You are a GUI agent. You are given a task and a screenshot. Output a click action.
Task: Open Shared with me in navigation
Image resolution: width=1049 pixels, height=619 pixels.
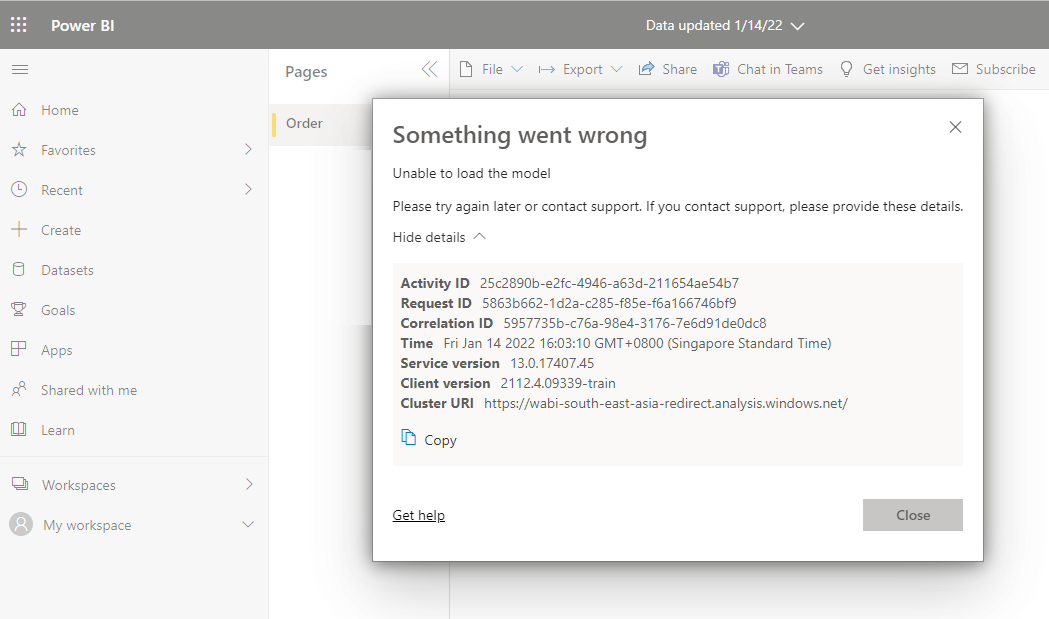point(89,390)
